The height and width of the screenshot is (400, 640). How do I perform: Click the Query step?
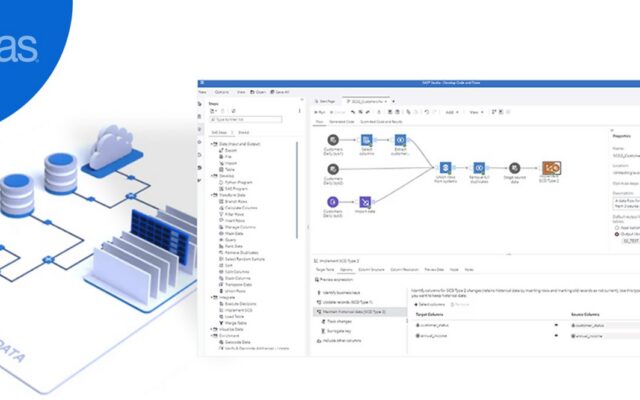click(x=230, y=240)
